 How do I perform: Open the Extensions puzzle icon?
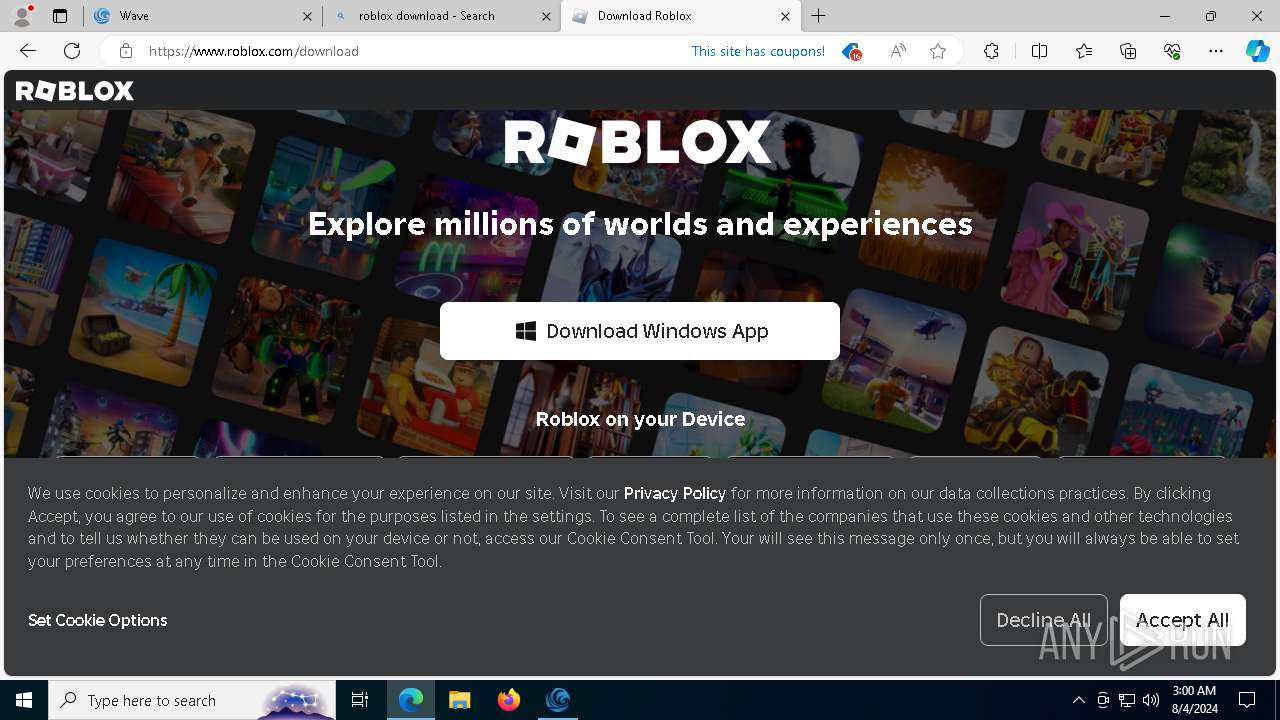[991, 51]
